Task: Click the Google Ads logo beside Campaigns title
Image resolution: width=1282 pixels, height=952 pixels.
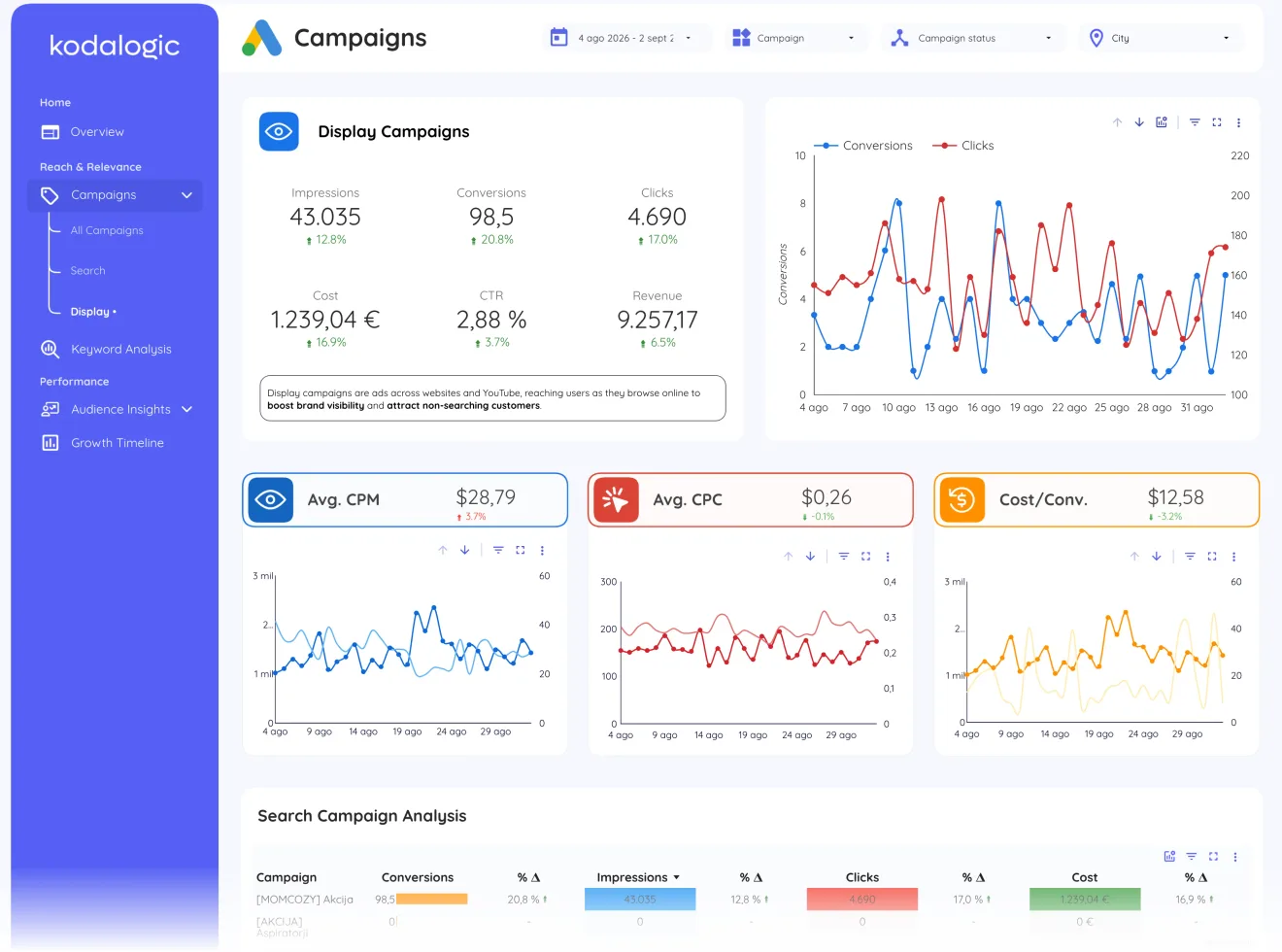Action: (x=262, y=38)
